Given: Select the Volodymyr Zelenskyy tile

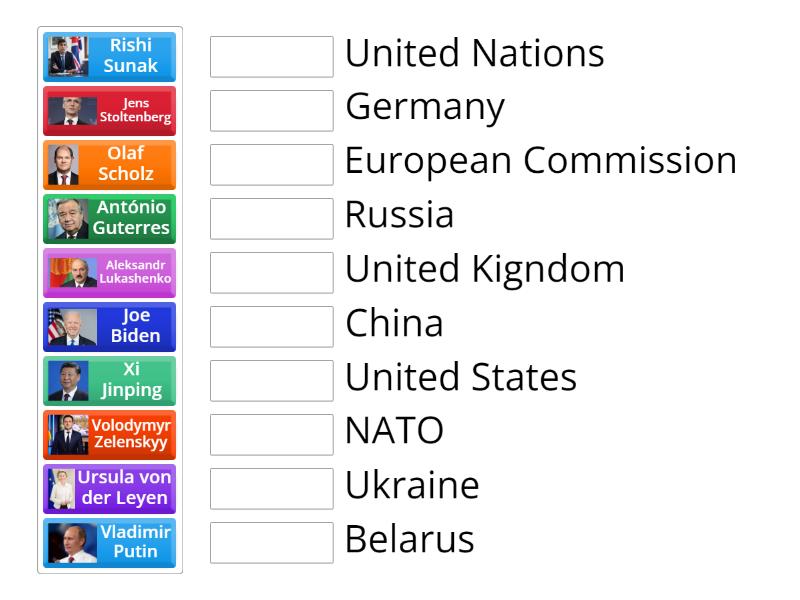Looking at the screenshot, I should (x=109, y=435).
